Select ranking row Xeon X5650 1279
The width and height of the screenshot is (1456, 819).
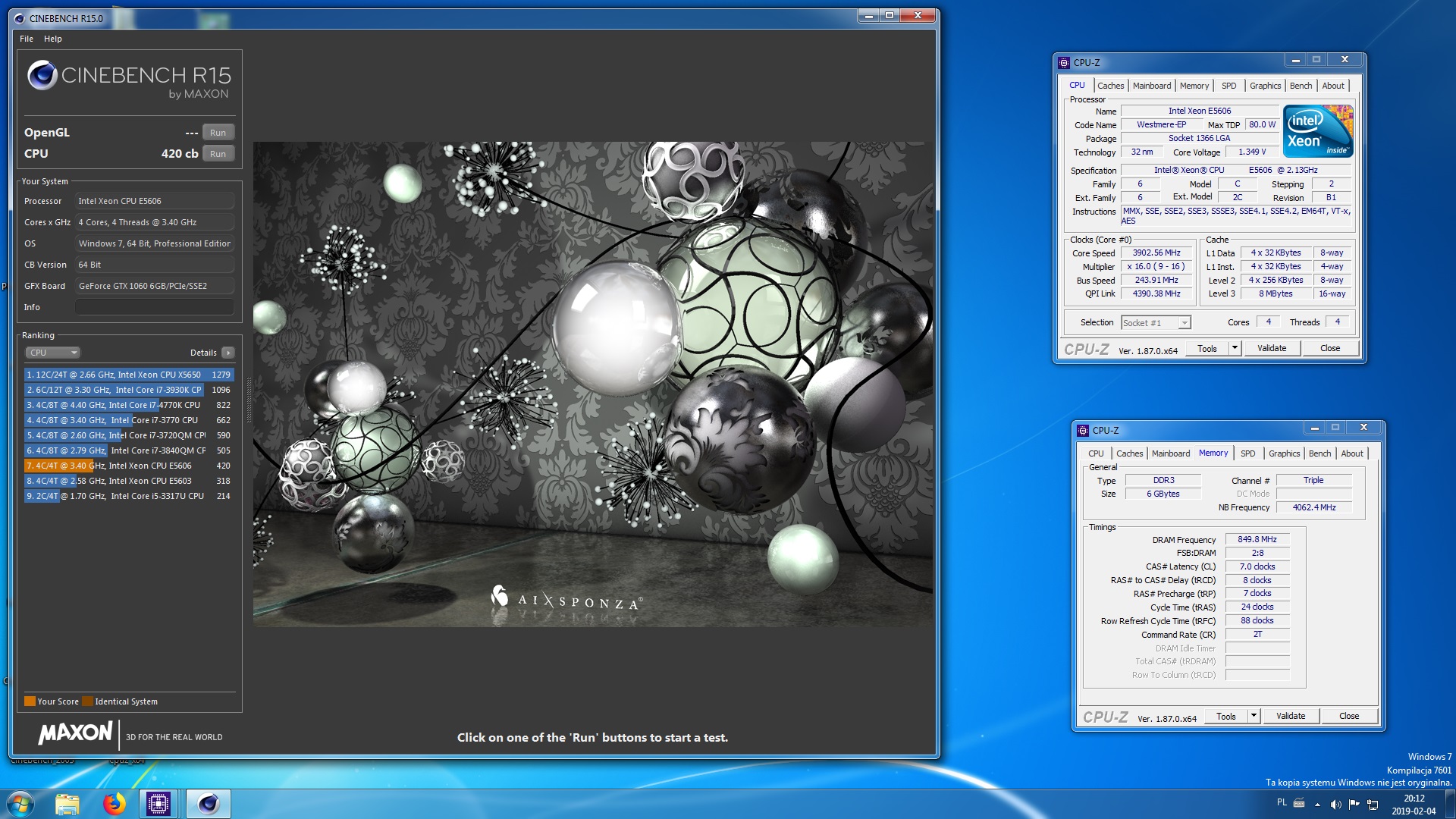129,375
